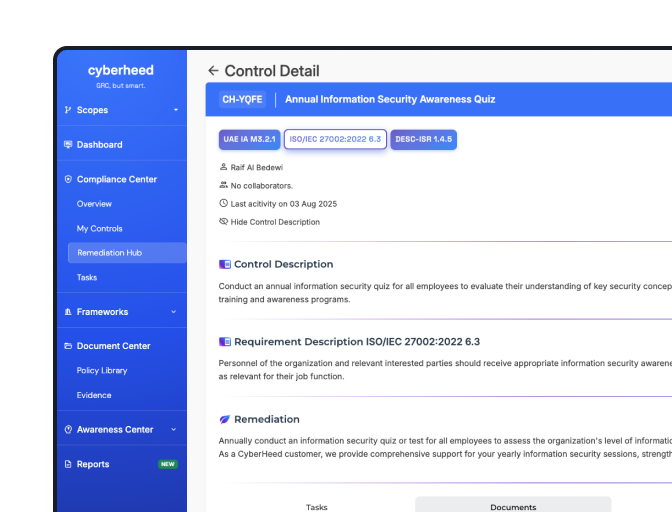Click the Dashboard monitor icon
The image size is (672, 512).
(68, 145)
